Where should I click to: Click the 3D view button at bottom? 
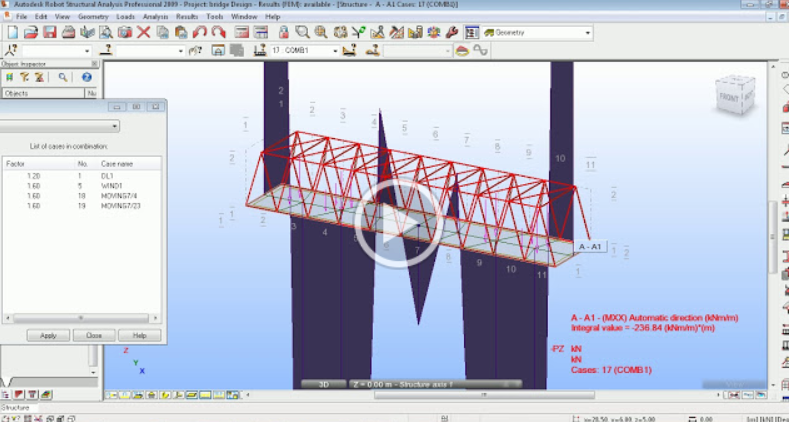point(322,383)
